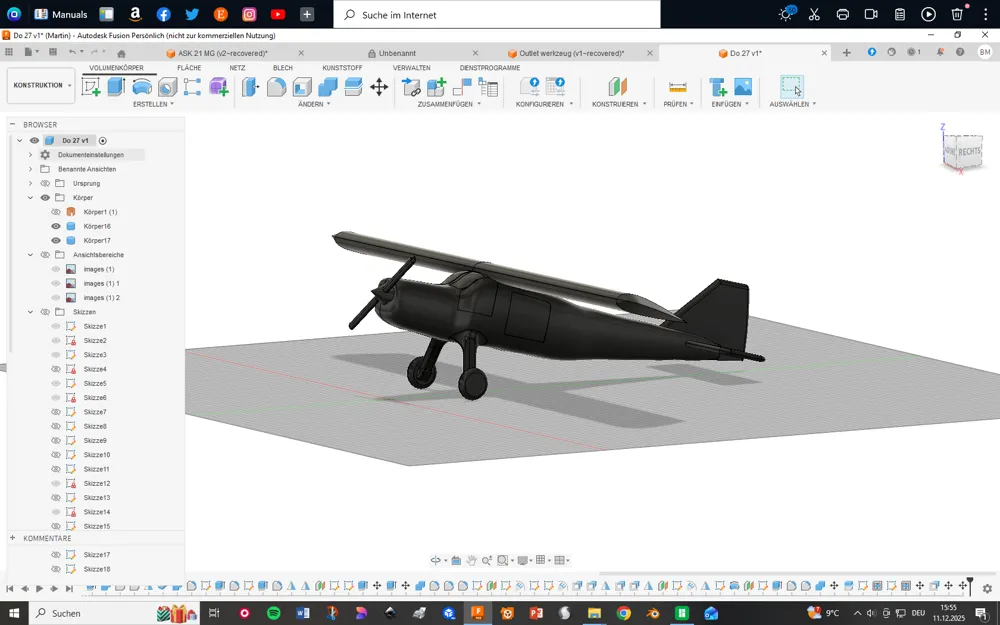Collapse the Ansichtsbereiche folder

pyautogui.click(x=30, y=255)
